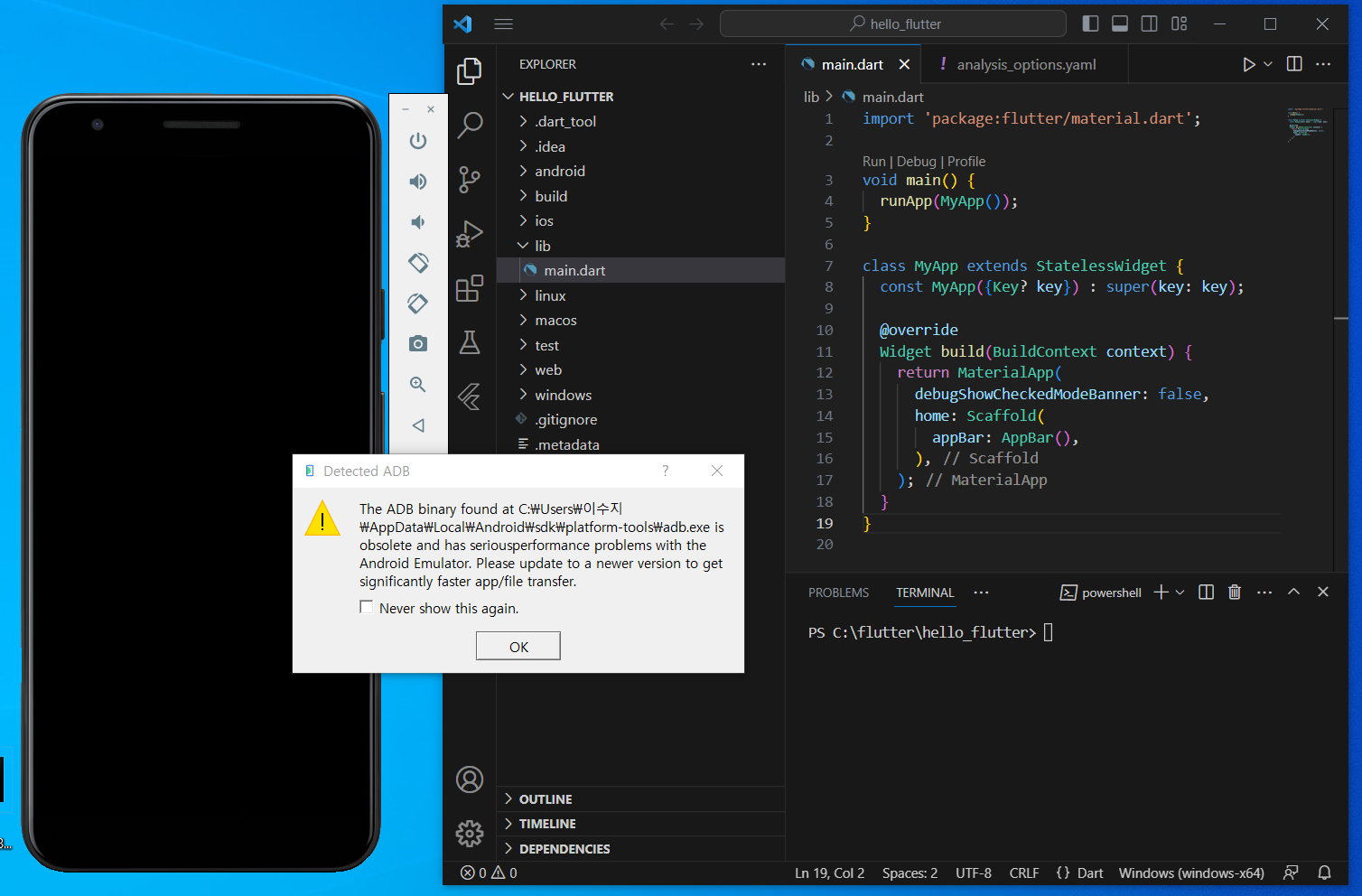Click the emulator volume up button

coord(418,182)
